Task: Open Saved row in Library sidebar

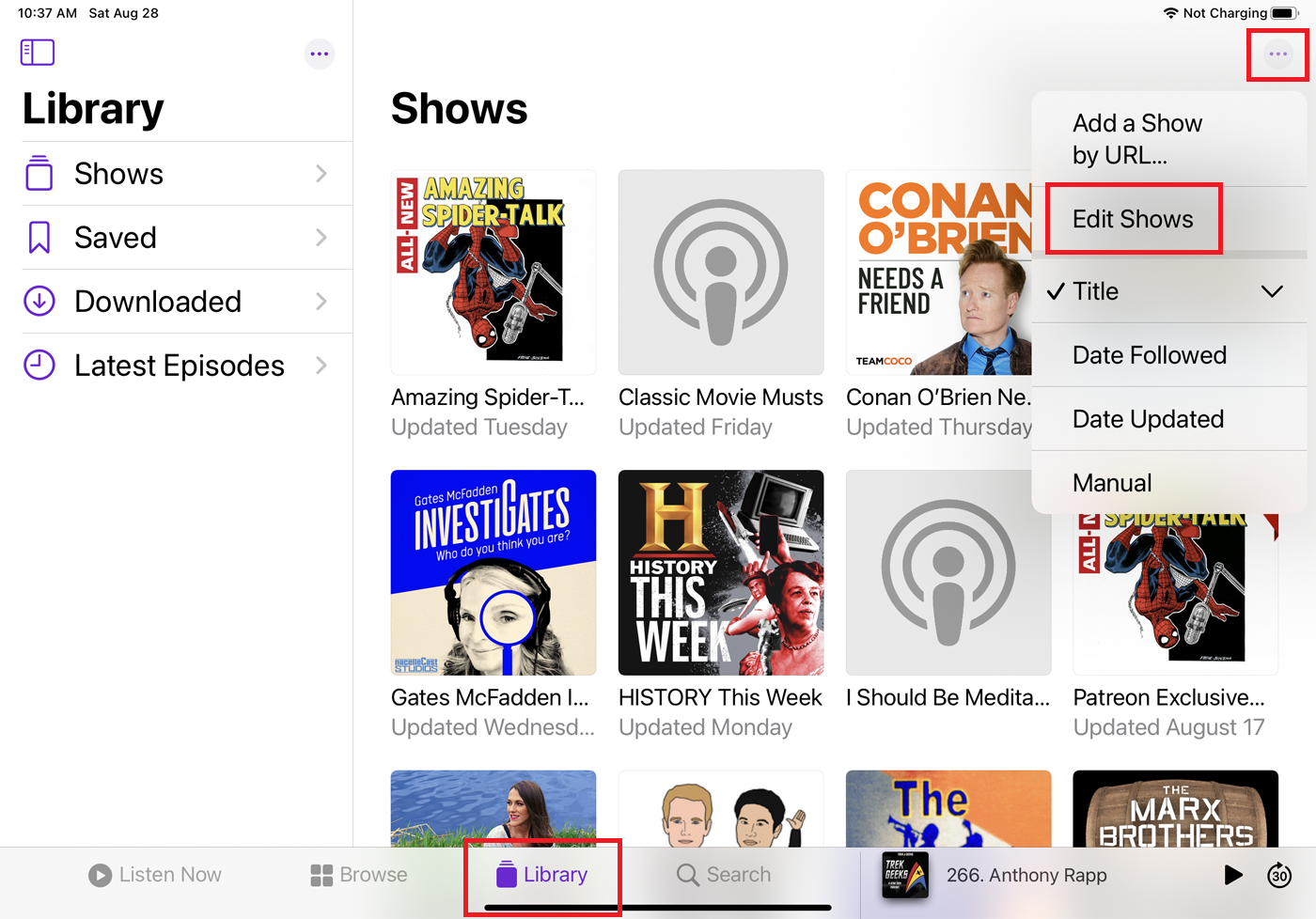Action: click(x=187, y=238)
